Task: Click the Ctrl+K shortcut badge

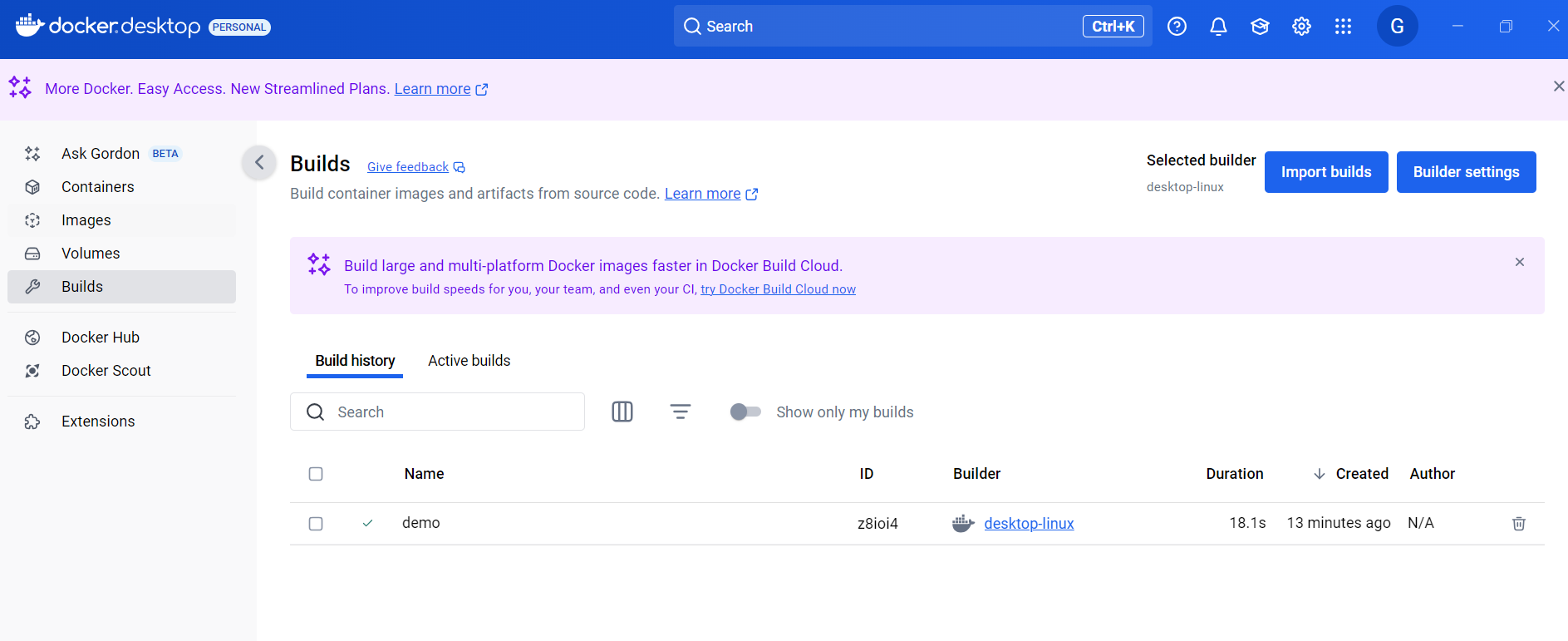Action: (x=1113, y=27)
